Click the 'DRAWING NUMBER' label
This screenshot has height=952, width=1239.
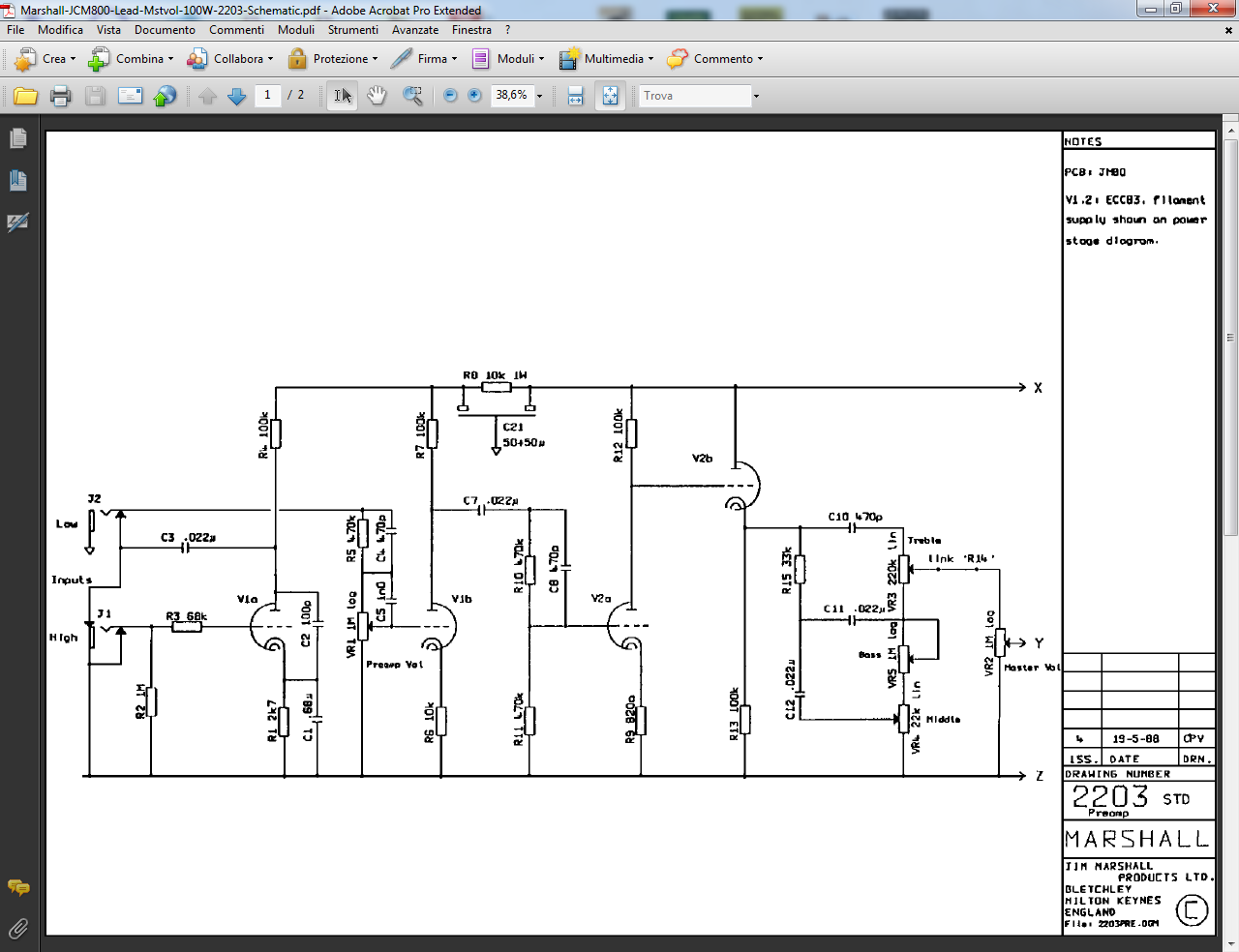click(1118, 774)
